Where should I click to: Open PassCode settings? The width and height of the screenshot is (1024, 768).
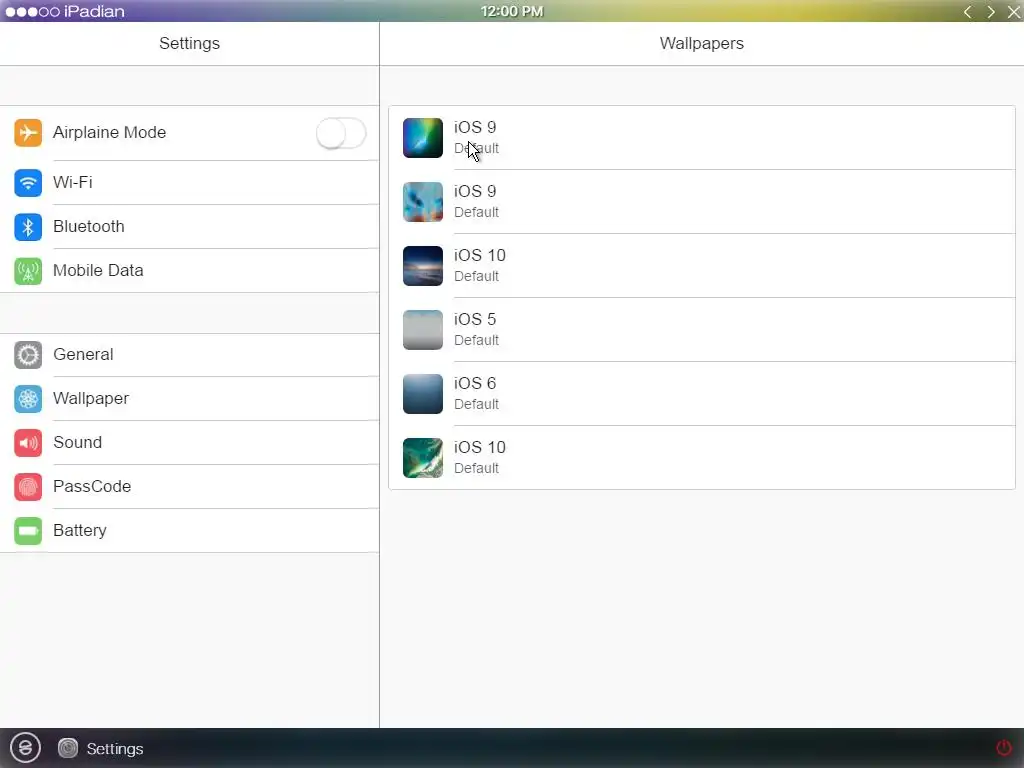point(189,487)
